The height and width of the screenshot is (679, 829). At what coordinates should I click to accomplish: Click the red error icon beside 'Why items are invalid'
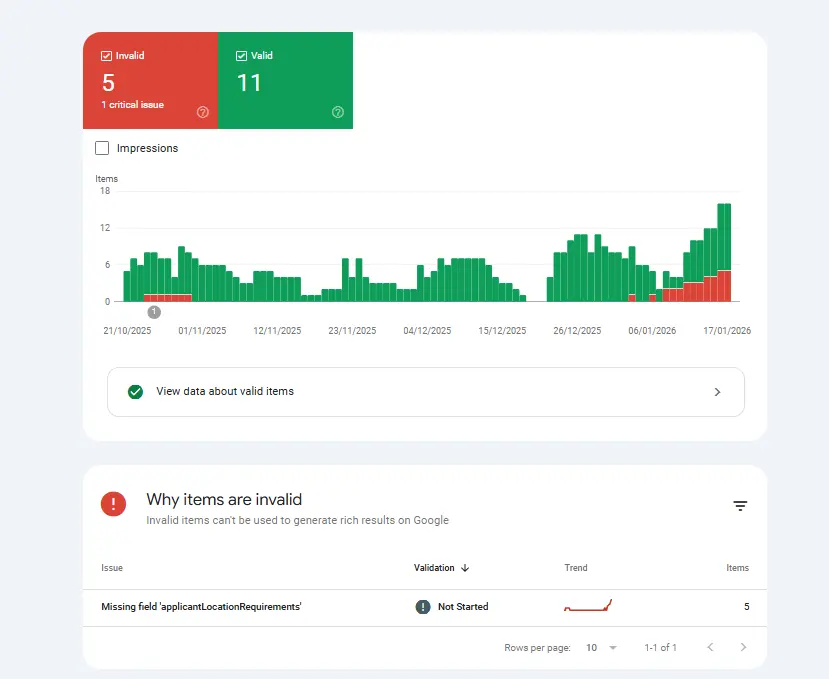114,504
